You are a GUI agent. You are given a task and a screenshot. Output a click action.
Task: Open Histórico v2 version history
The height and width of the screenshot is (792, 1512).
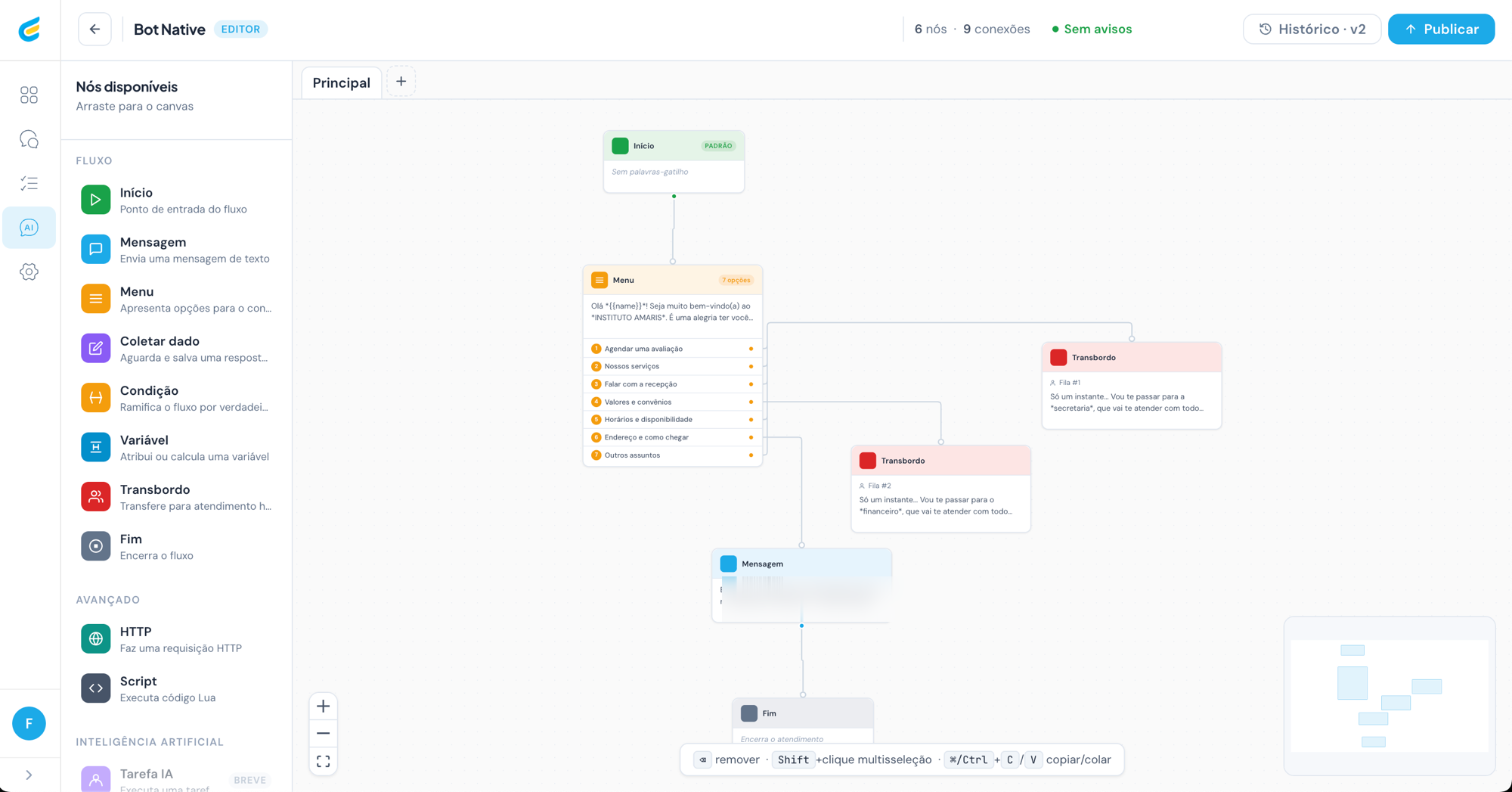pyautogui.click(x=1312, y=30)
